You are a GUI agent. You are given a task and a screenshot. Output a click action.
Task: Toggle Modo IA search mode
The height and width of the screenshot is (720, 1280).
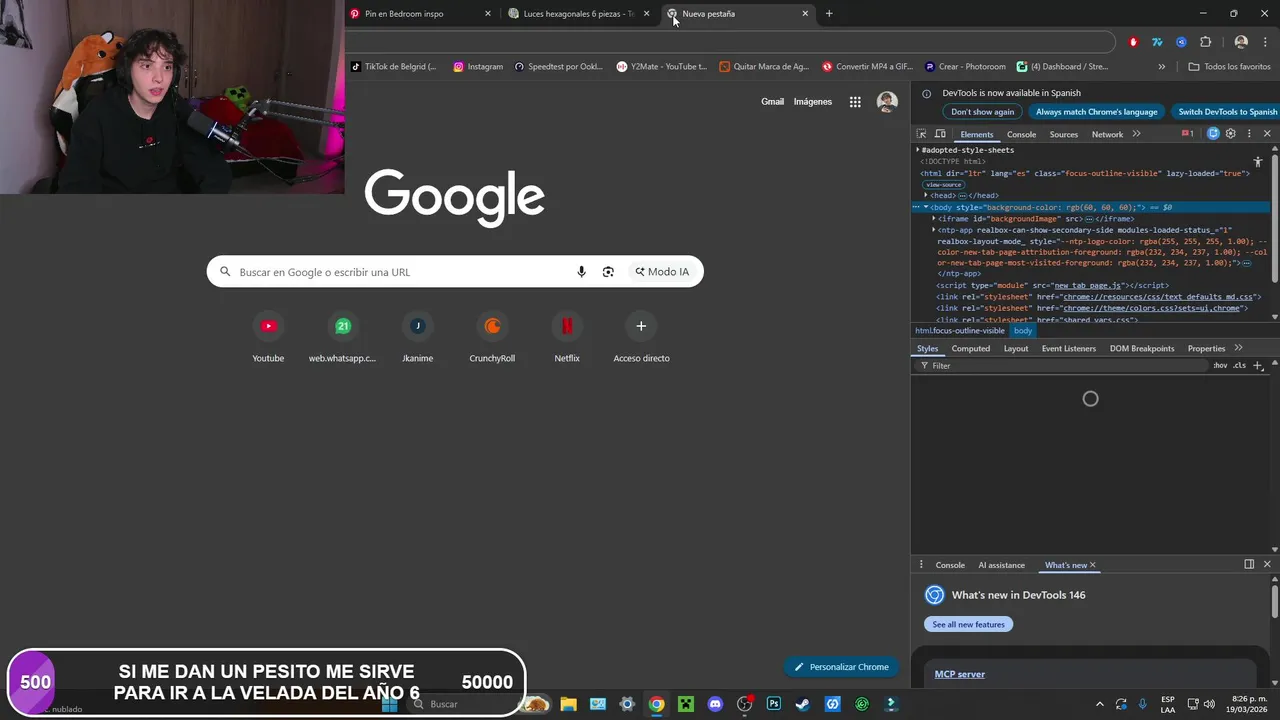pyautogui.click(x=662, y=272)
